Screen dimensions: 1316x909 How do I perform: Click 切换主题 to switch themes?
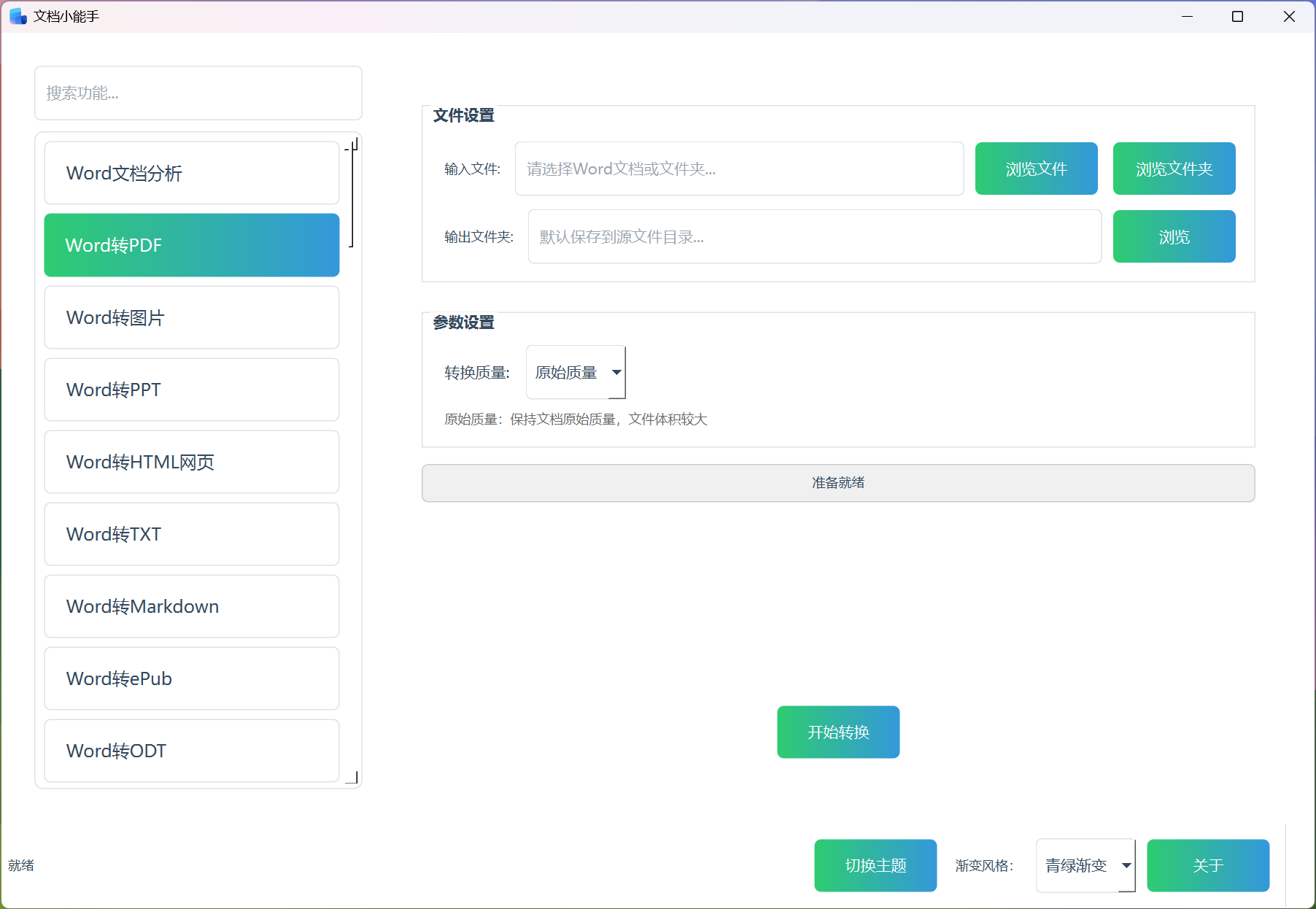(875, 865)
